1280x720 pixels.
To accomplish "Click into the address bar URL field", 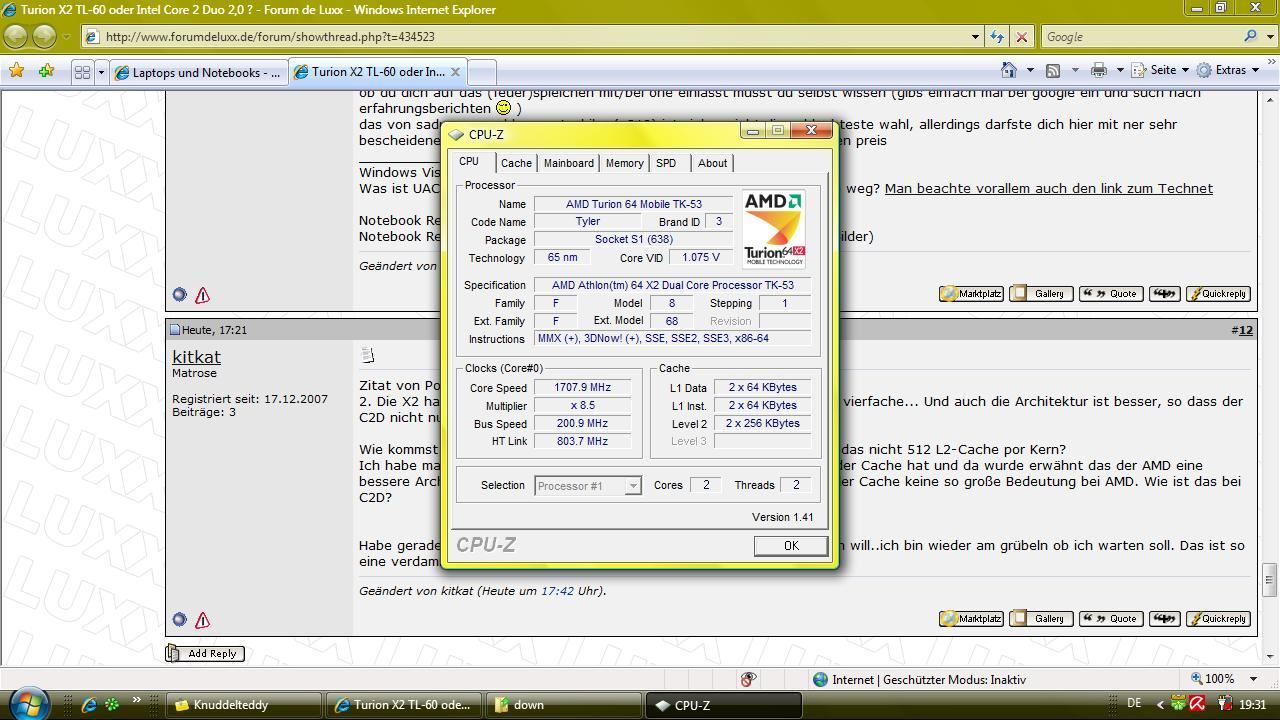I will coord(525,36).
